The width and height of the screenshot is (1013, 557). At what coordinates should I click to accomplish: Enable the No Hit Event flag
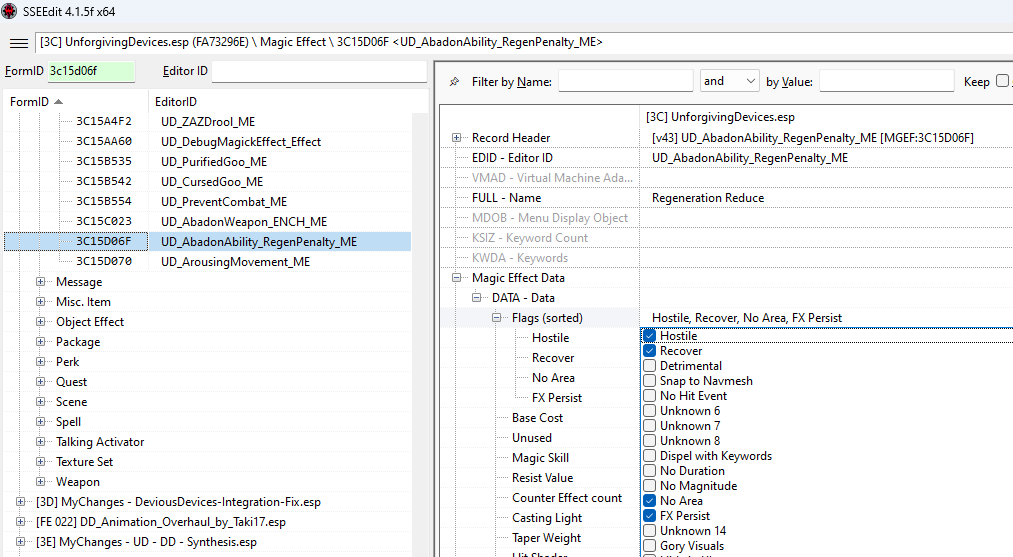649,395
